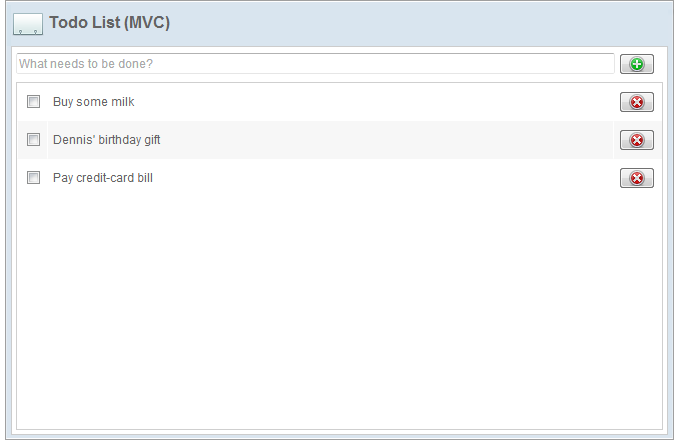Image resolution: width=679 pixels, height=440 pixels.
Task: Click the Buy some milk text
Action: pyautogui.click(x=93, y=102)
